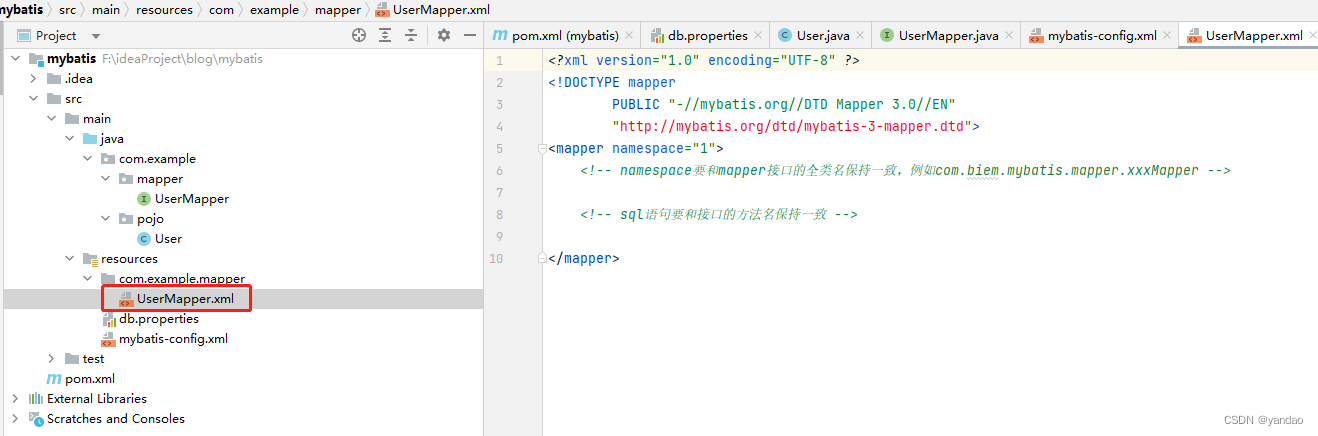The width and height of the screenshot is (1318, 436).
Task: Collapse the resources folder
Action: point(69,259)
